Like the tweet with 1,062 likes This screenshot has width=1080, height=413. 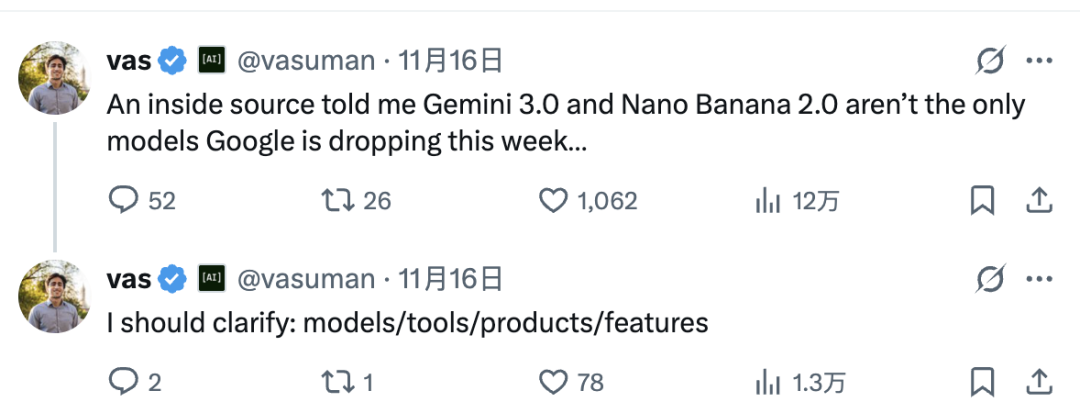(554, 201)
